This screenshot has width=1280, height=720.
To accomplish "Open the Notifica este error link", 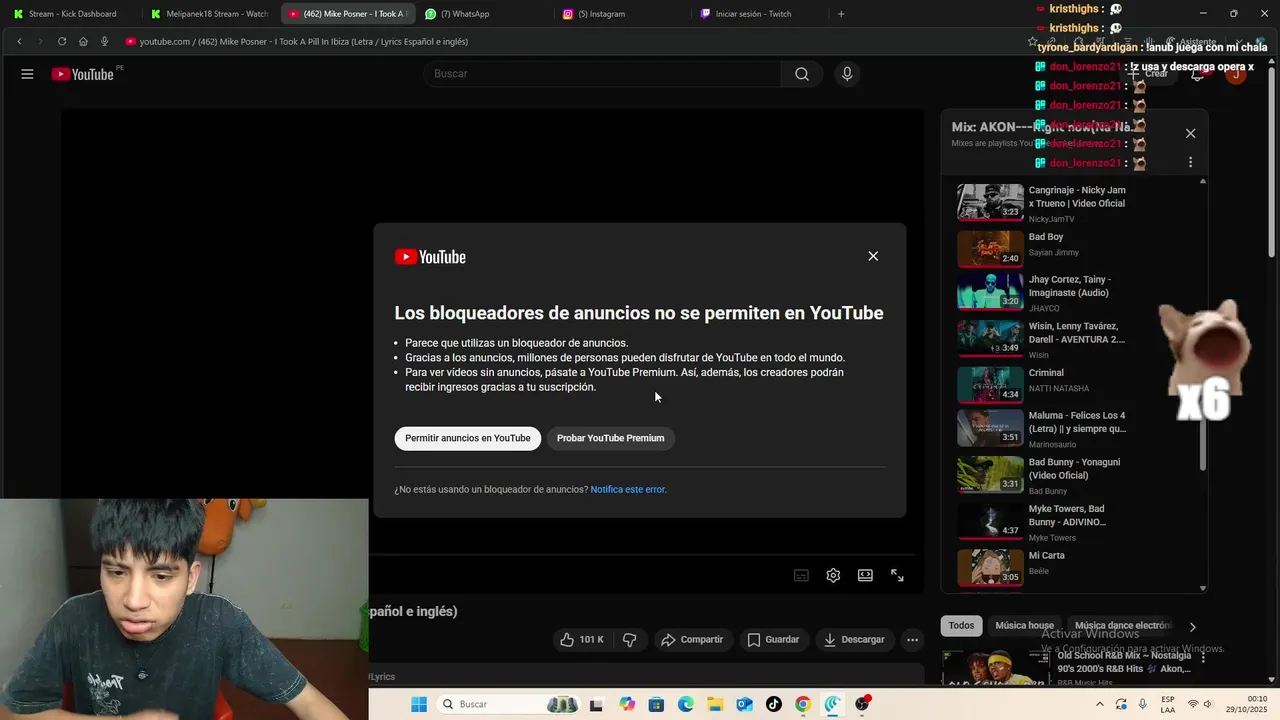I will (628, 490).
